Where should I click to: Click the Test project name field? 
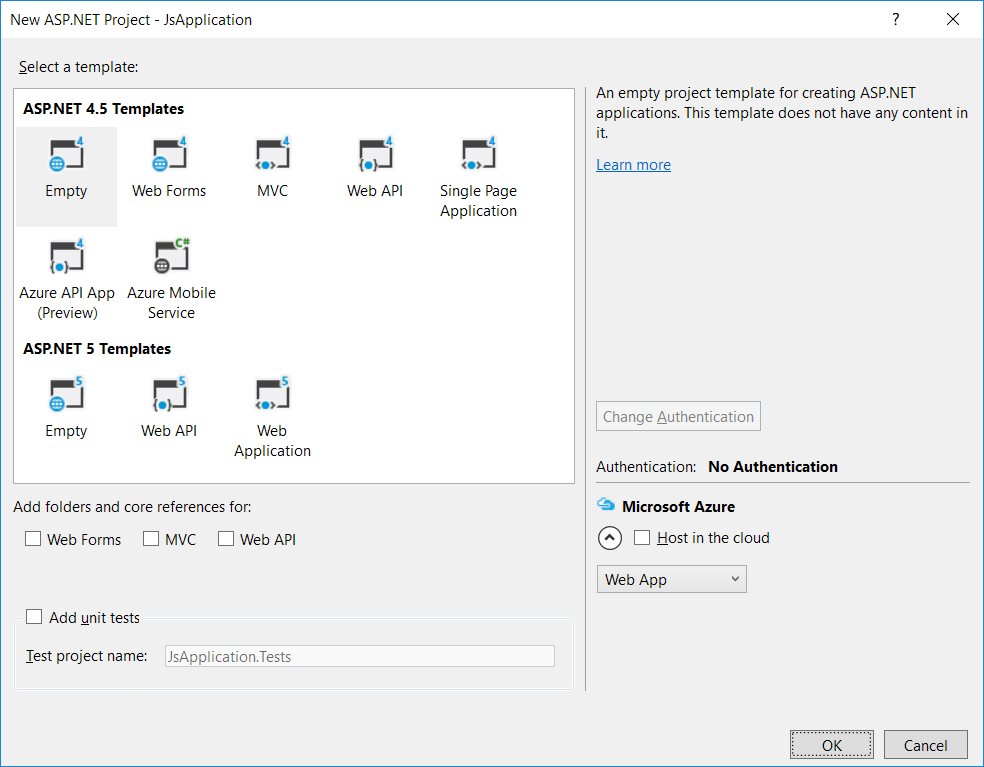(360, 656)
